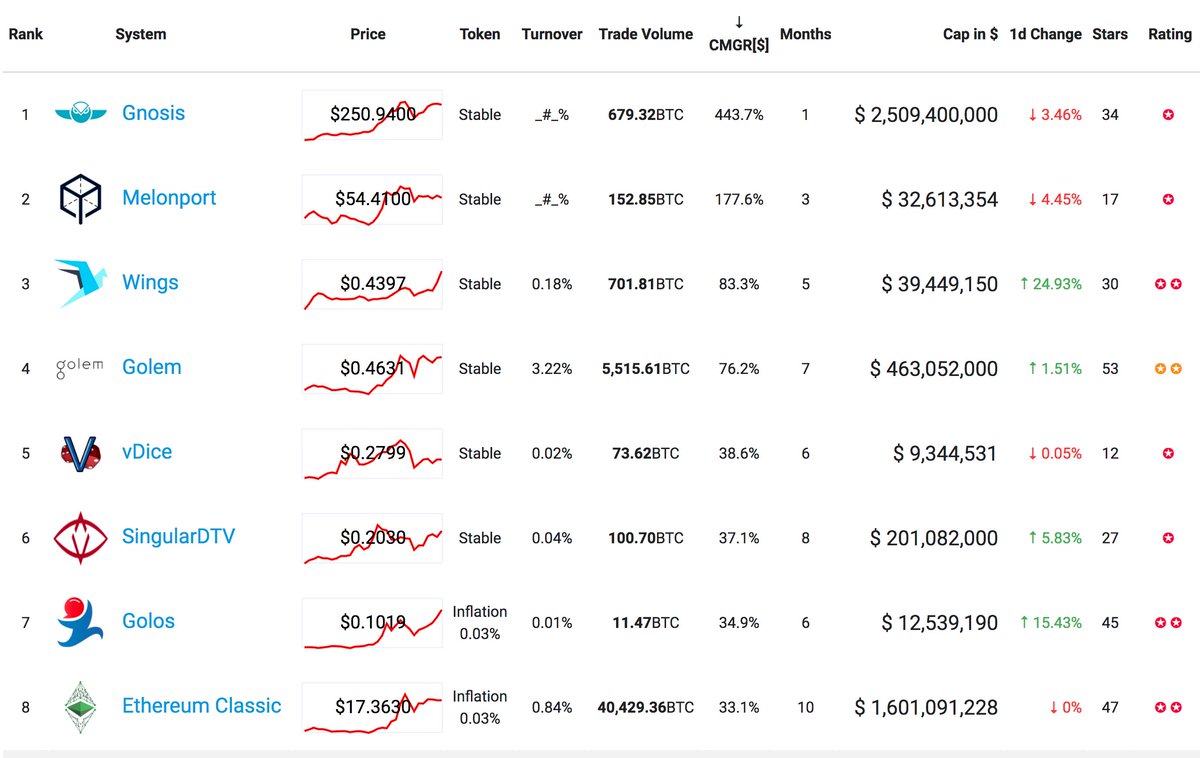Click the 5.83% change for SingularDTV
Screen dimensions: 1200x758
(1055, 538)
